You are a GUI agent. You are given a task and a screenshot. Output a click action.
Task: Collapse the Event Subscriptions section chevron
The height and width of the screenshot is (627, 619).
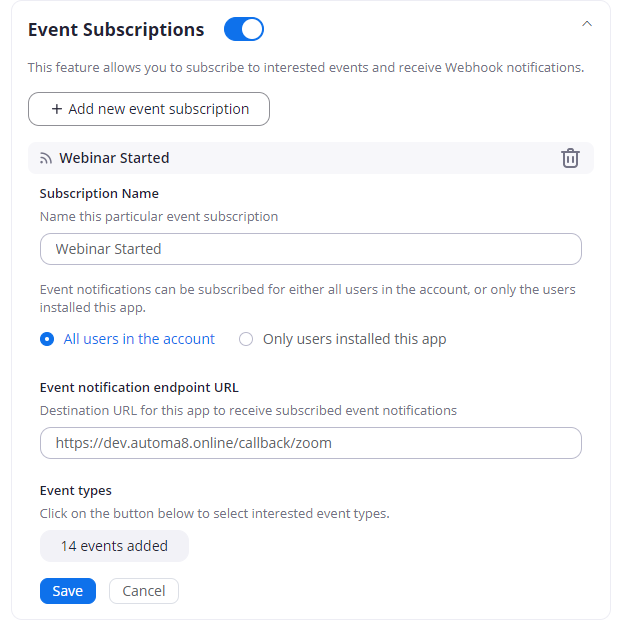[587, 23]
